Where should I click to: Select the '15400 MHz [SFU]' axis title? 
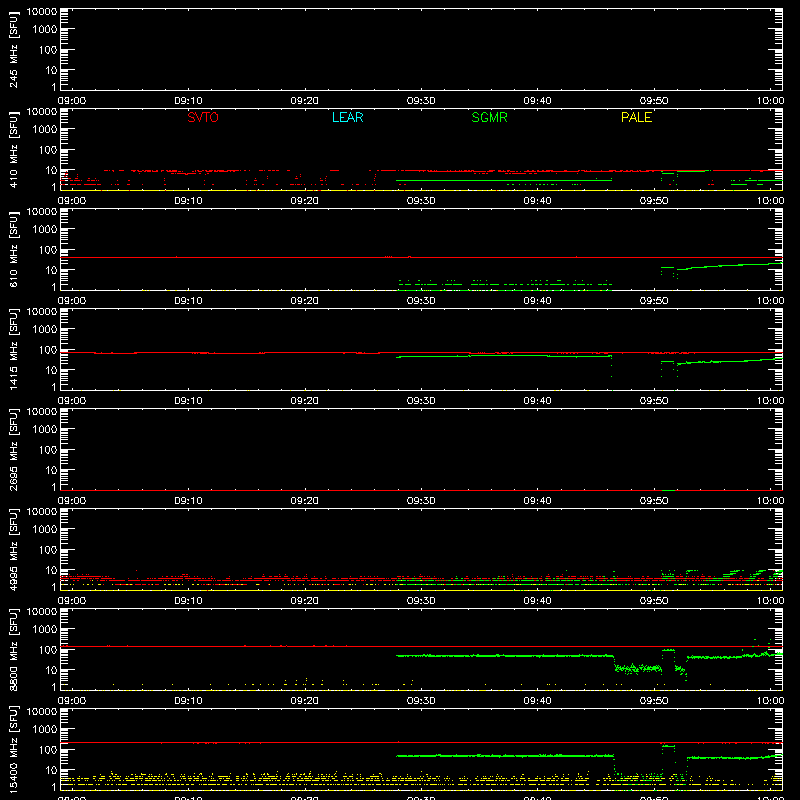pyautogui.click(x=13, y=749)
